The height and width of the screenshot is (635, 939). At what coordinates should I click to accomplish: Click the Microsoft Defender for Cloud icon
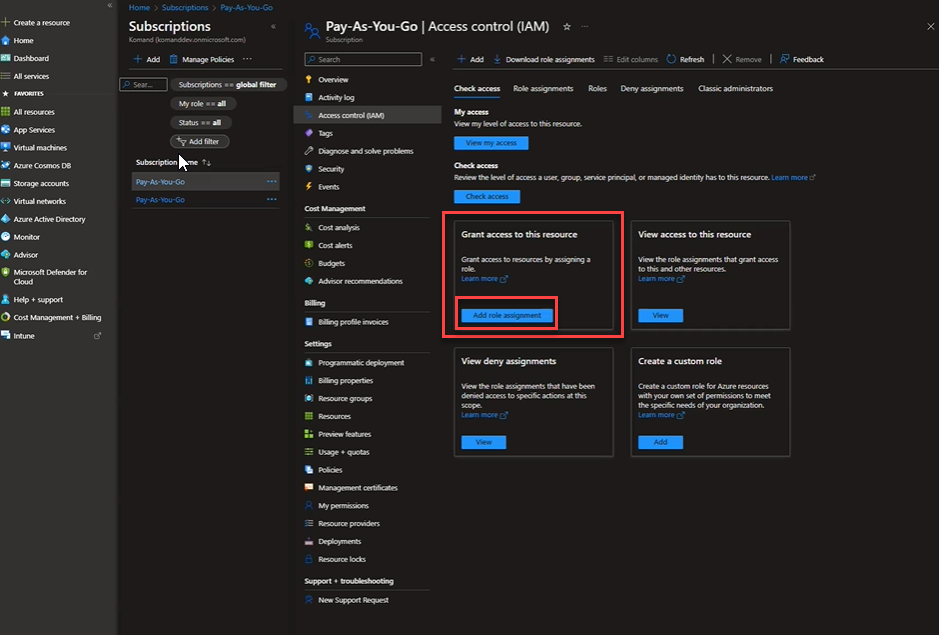tap(6, 272)
